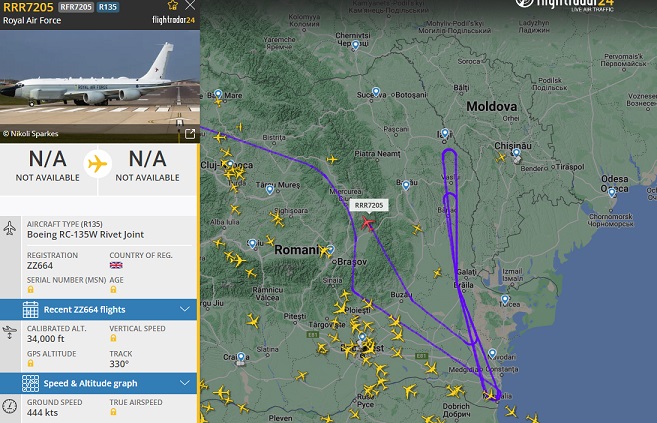Click the favorite star icon for RRR7205
This screenshot has width=657, height=423.
173,5
